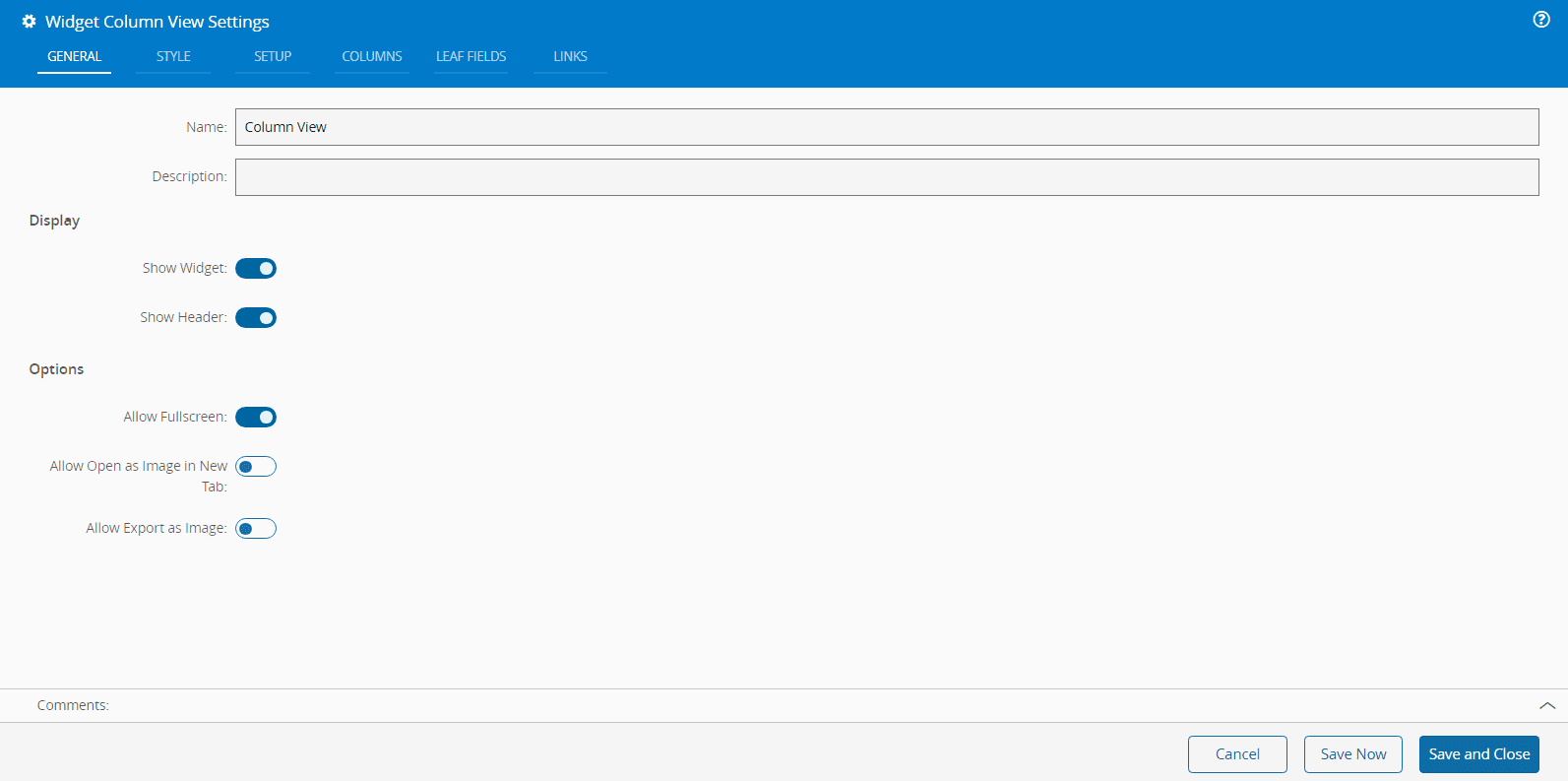The width and height of the screenshot is (1568, 781).
Task: Disable the Allow Fullscreen switch
Action: [x=256, y=417]
